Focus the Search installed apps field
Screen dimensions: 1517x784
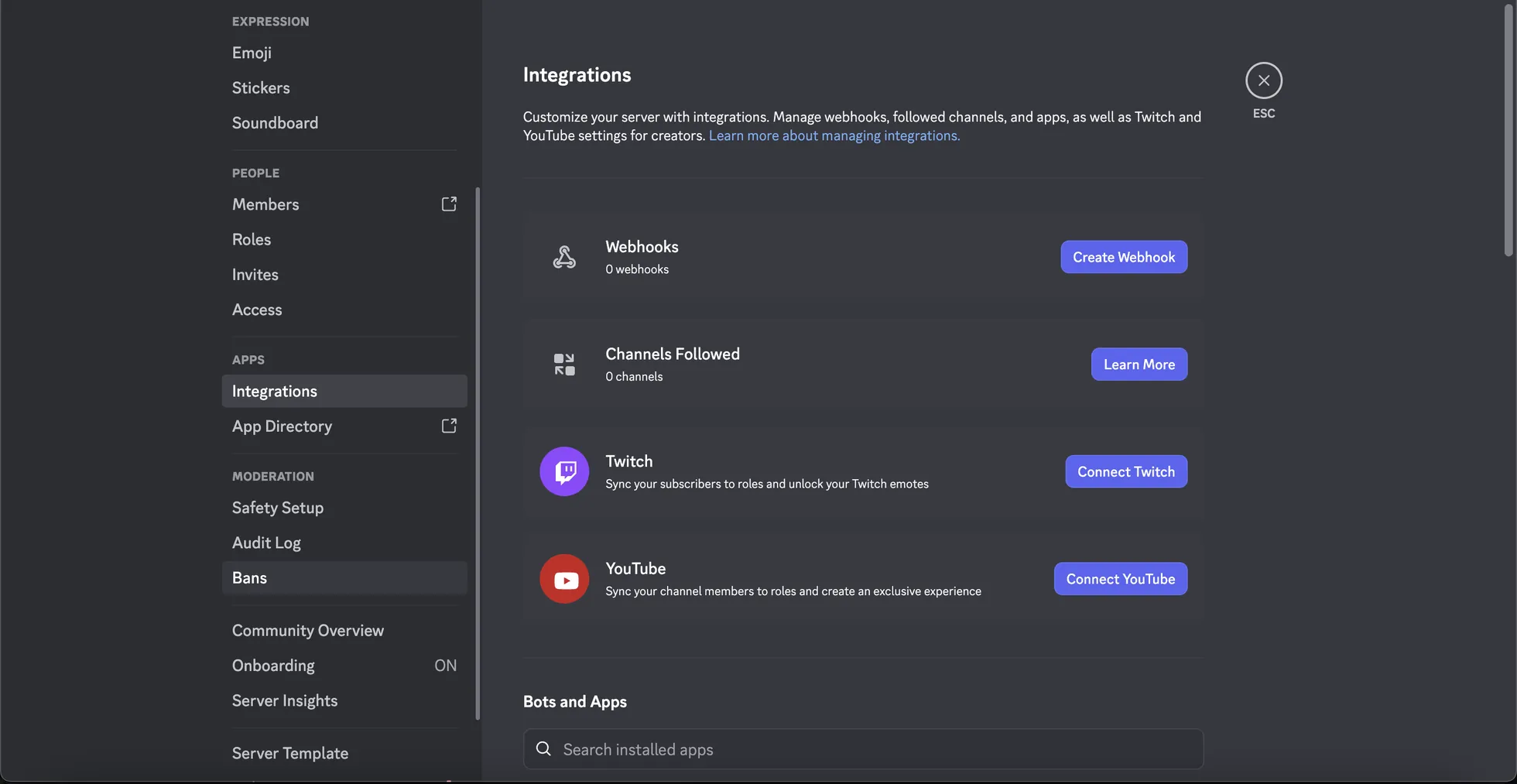pos(863,749)
